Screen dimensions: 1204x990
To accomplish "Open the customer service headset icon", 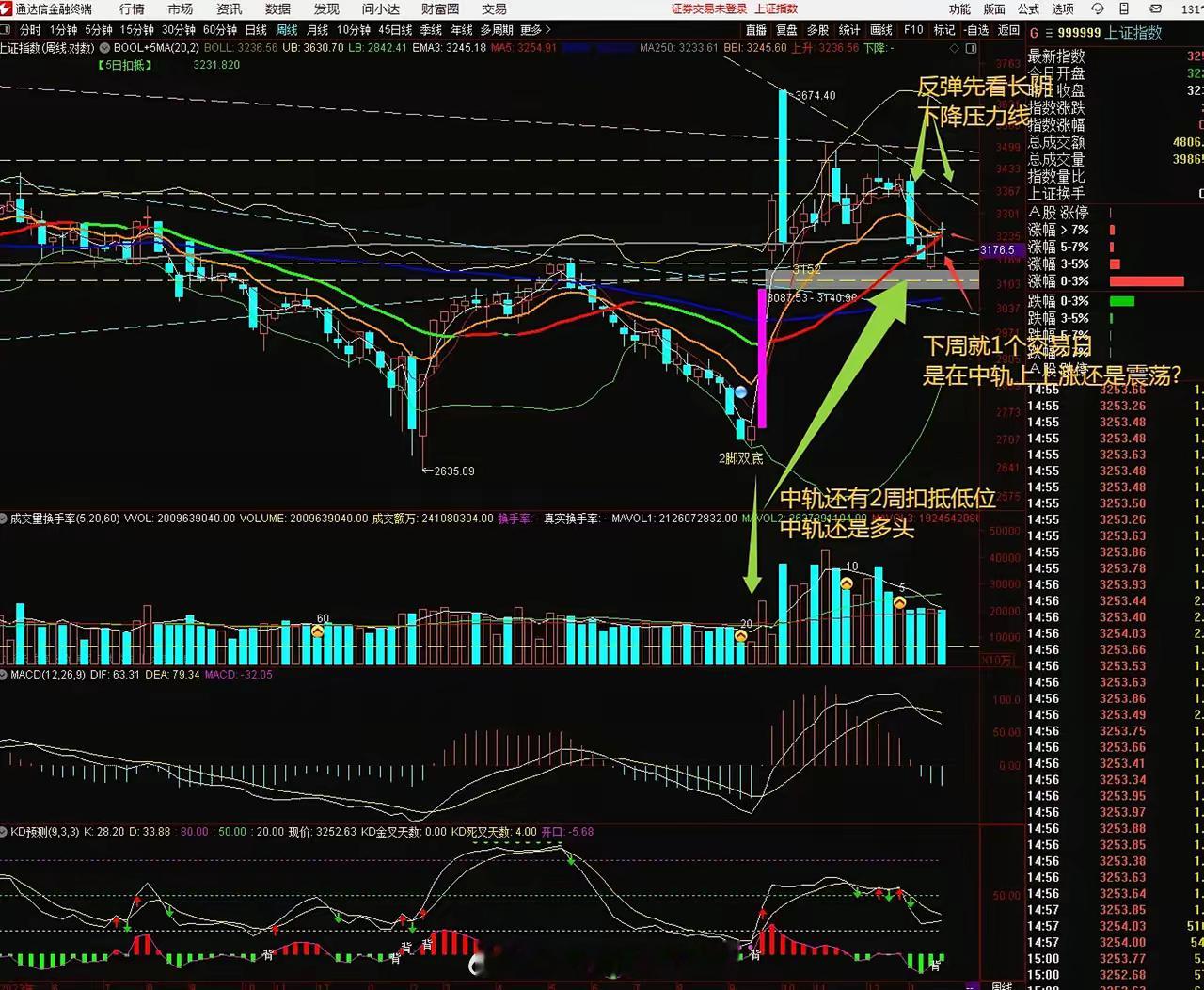I will click(x=1097, y=8).
